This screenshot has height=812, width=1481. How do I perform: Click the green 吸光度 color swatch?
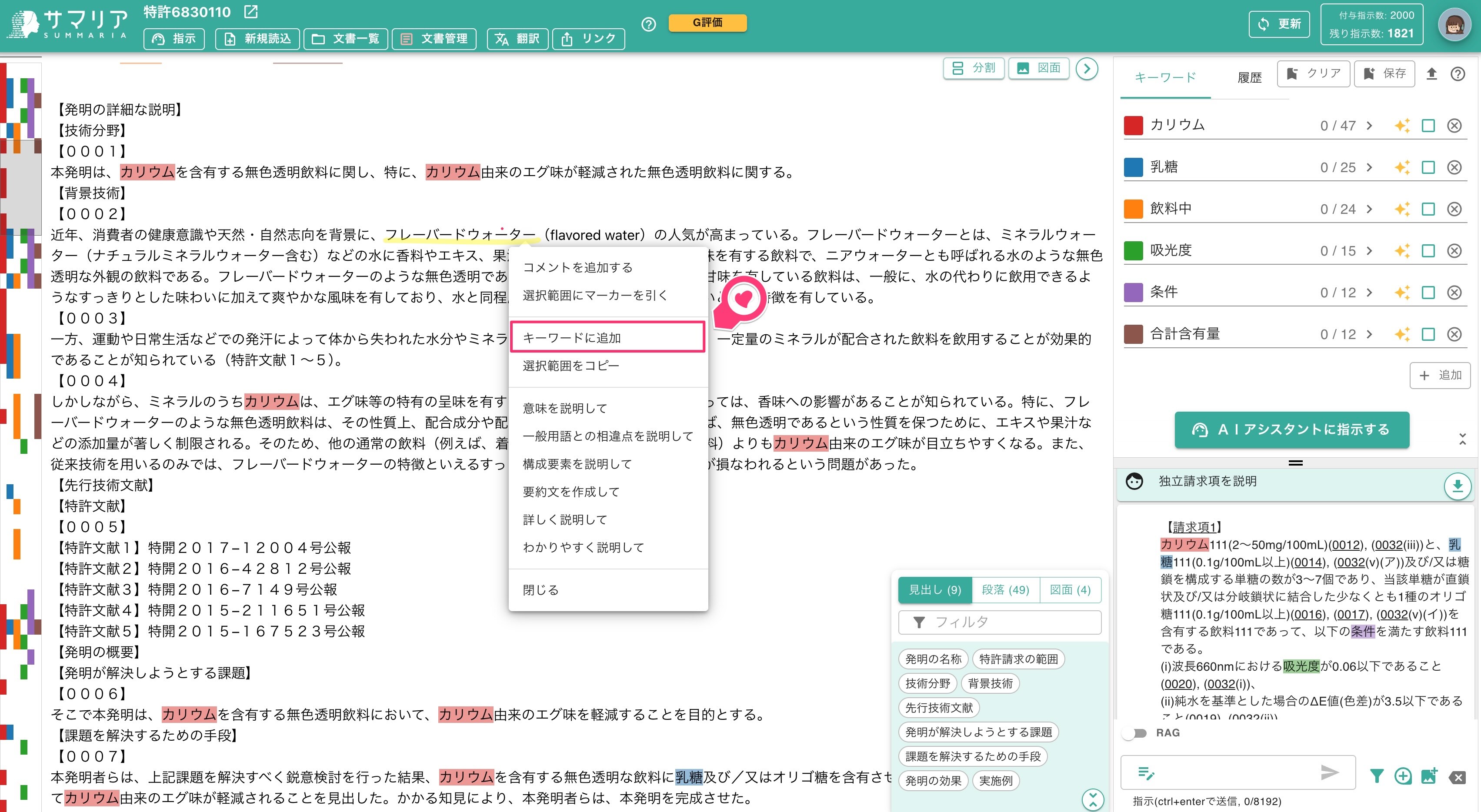[x=1133, y=250]
